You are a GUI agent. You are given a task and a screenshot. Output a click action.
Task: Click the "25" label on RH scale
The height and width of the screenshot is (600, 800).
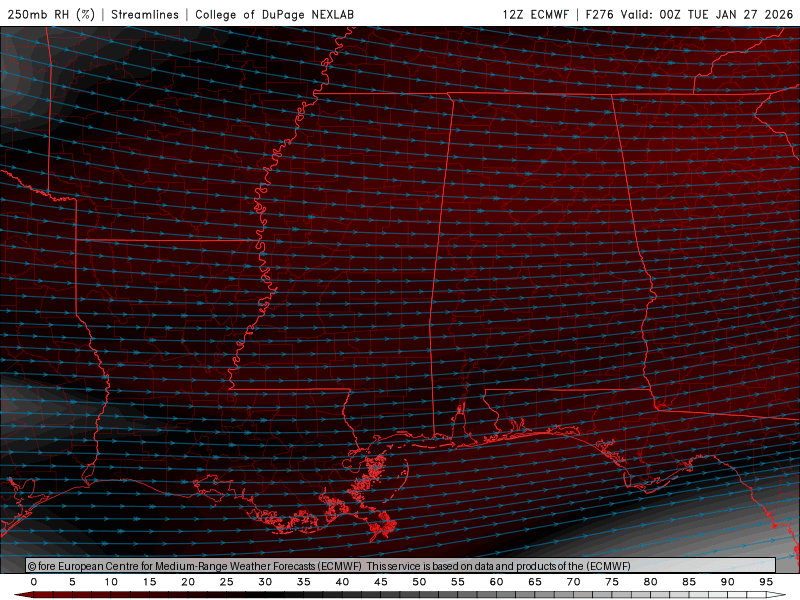point(227,582)
